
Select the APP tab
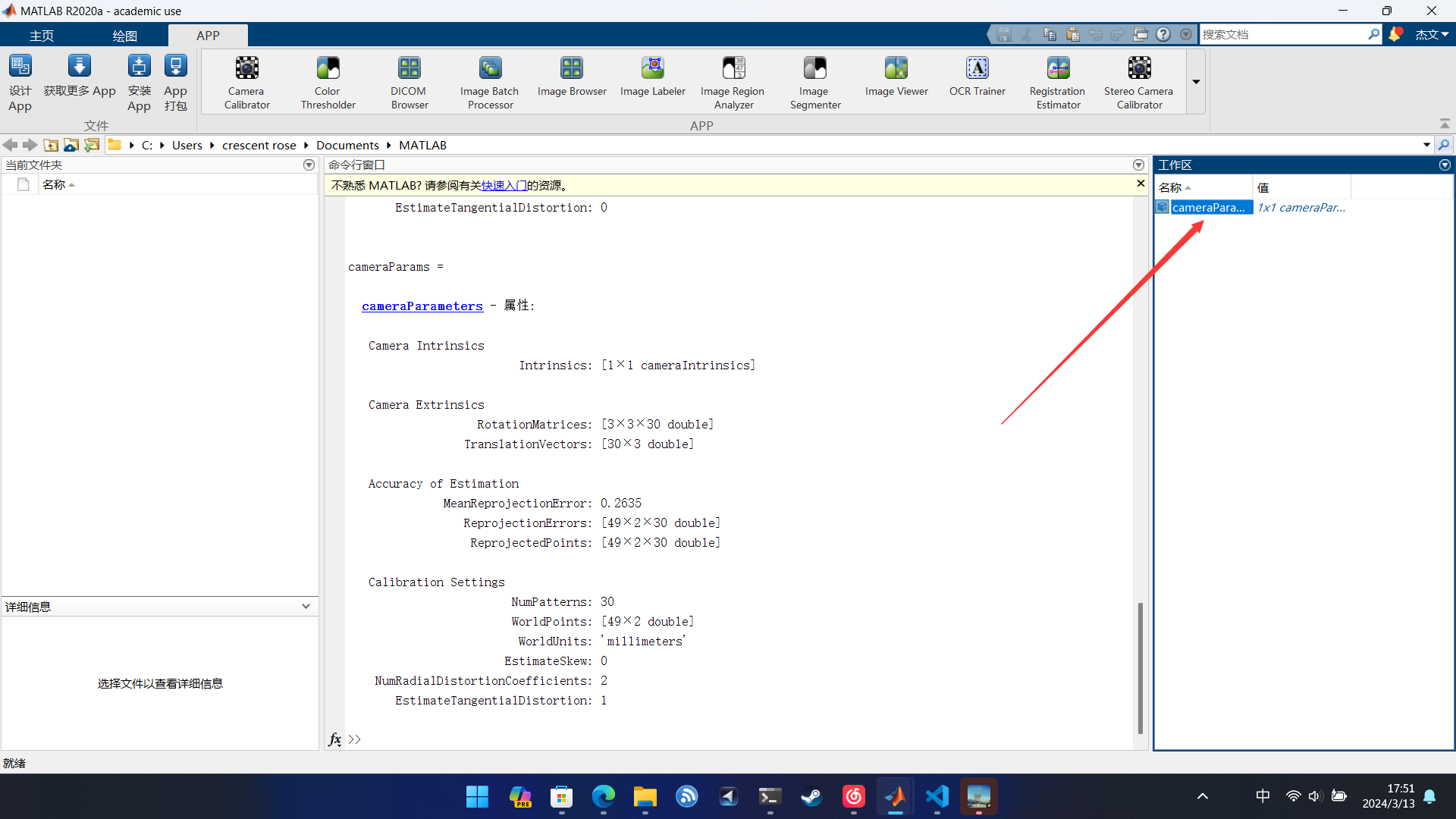208,36
